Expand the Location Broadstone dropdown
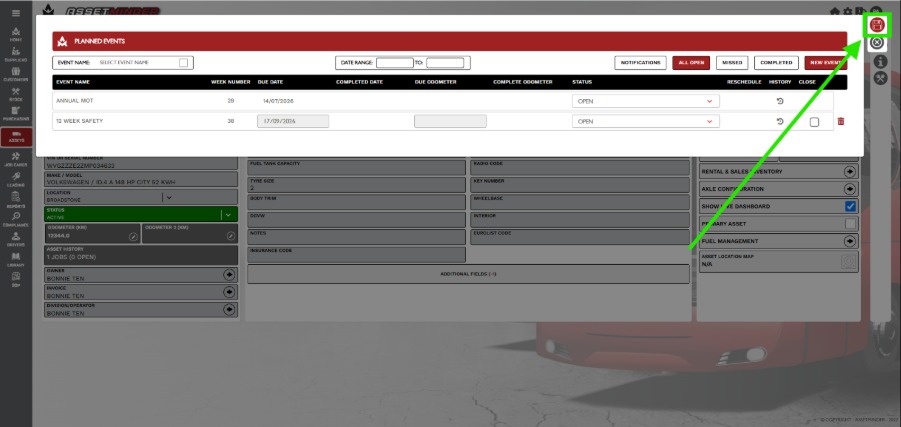 169,198
